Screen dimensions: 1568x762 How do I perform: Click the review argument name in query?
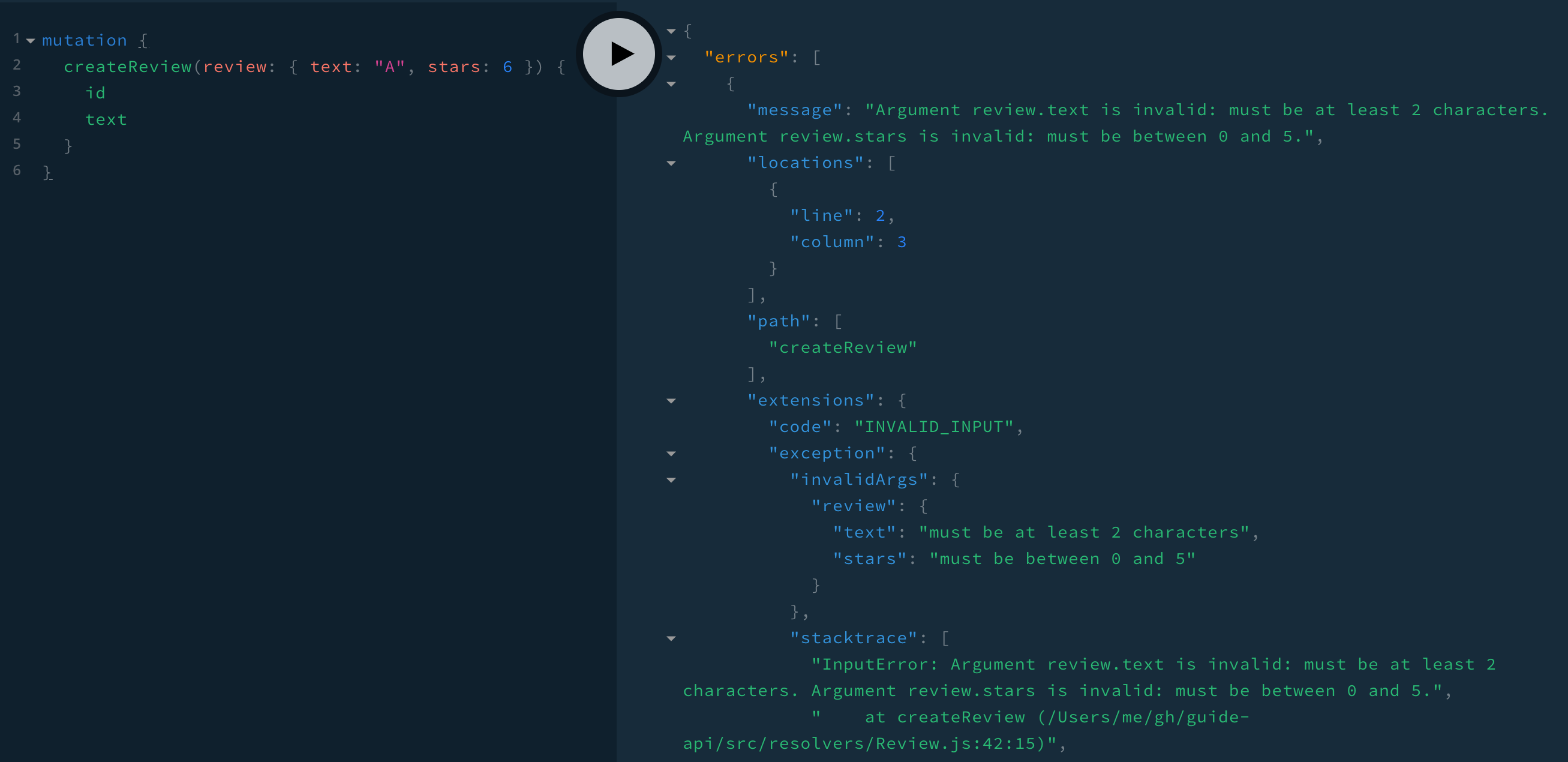click(x=235, y=67)
